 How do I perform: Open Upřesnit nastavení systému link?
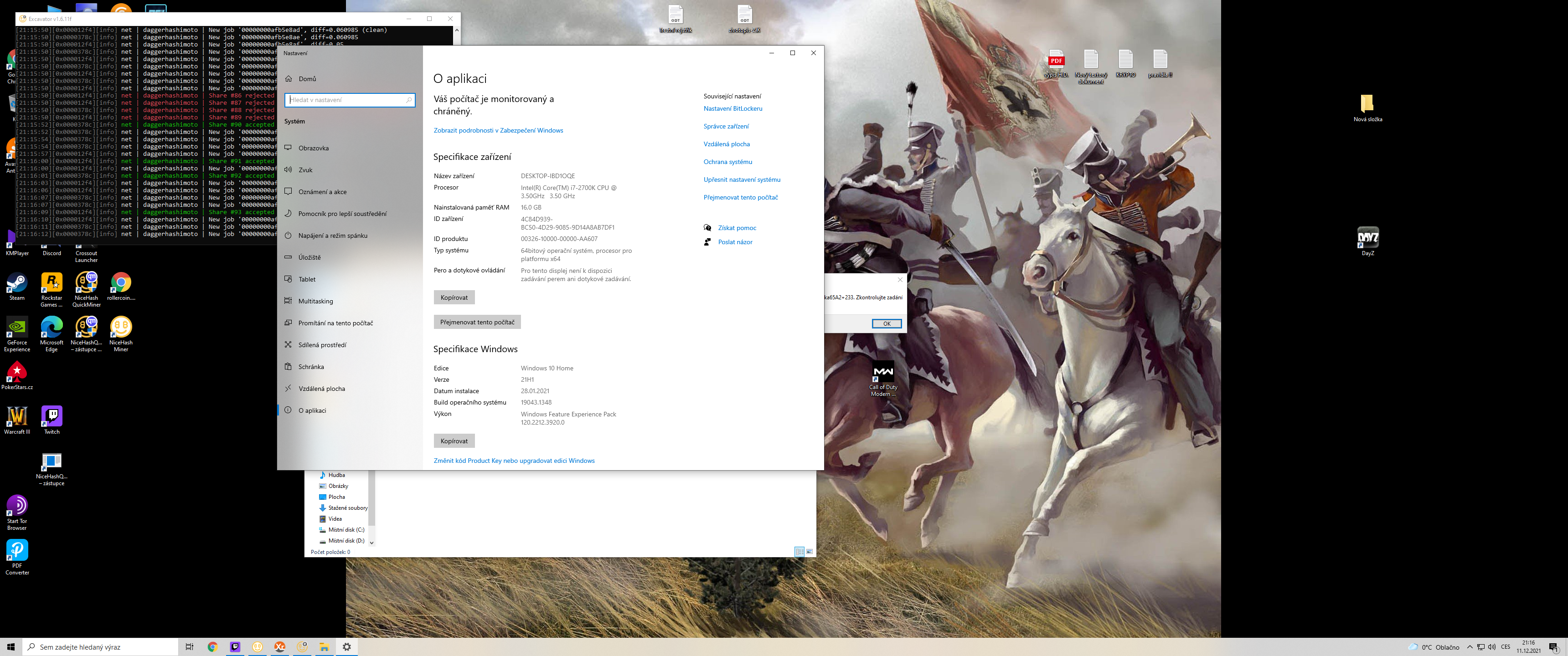coord(742,179)
